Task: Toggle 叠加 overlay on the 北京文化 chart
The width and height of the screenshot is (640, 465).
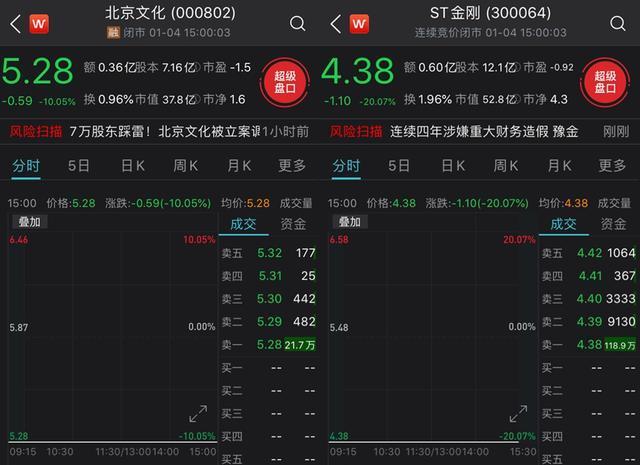Action: click(29, 222)
